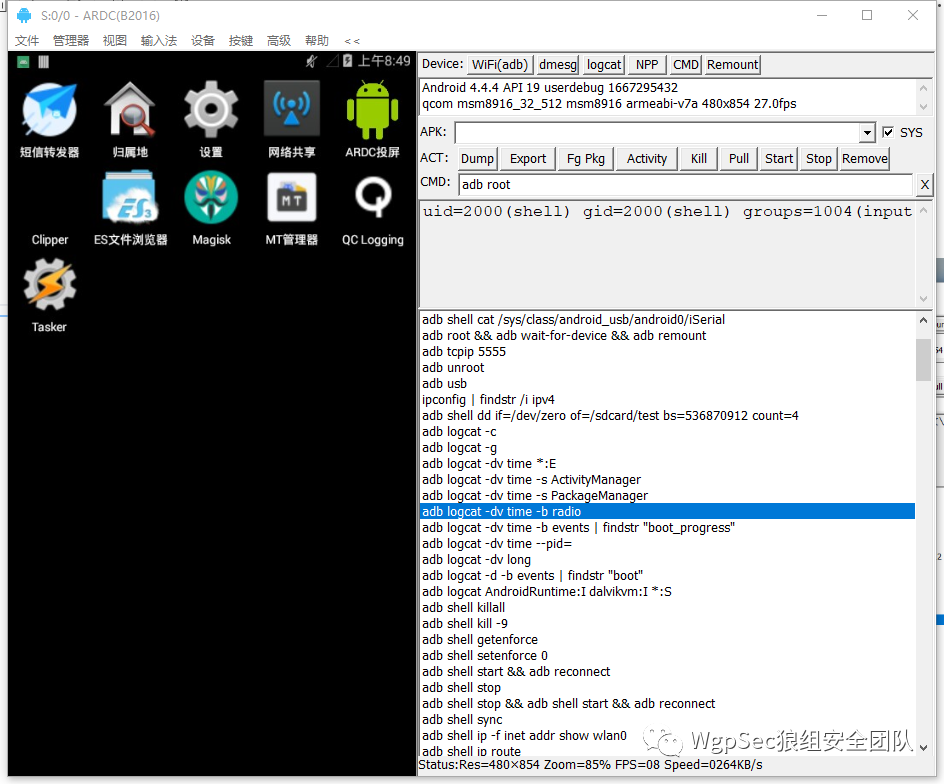Open the 设置 gear icon
Image resolution: width=944 pixels, height=784 pixels.
click(x=211, y=110)
